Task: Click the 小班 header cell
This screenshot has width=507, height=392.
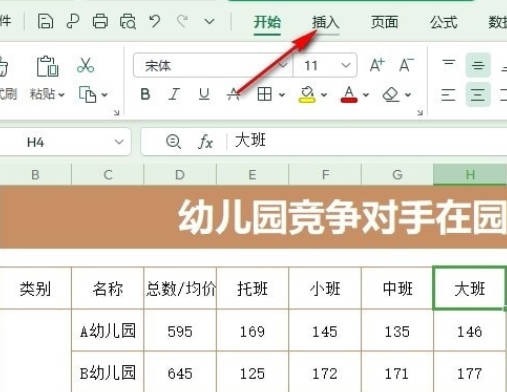Action: [x=325, y=288]
